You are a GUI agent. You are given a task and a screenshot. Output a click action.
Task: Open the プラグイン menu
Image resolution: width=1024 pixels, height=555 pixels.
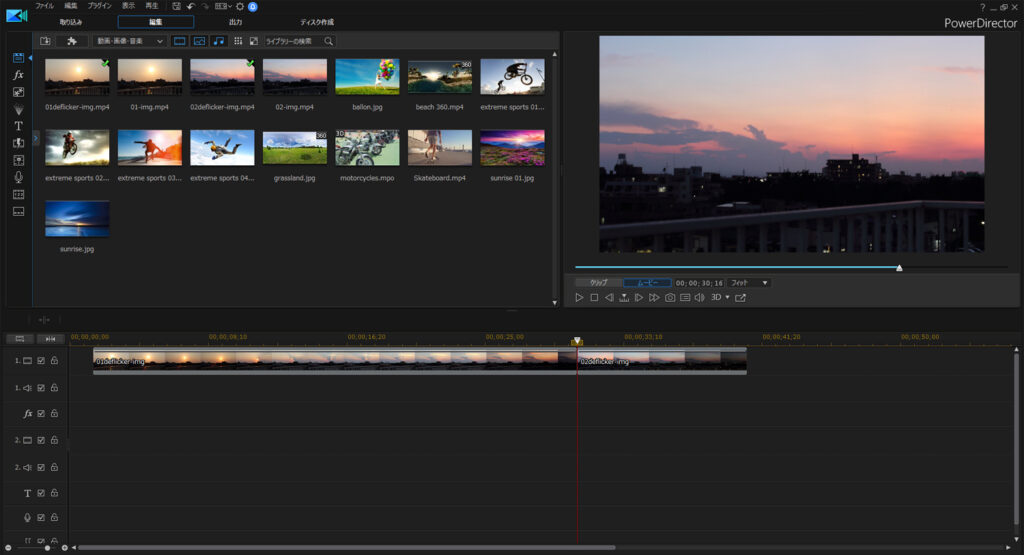point(99,6)
